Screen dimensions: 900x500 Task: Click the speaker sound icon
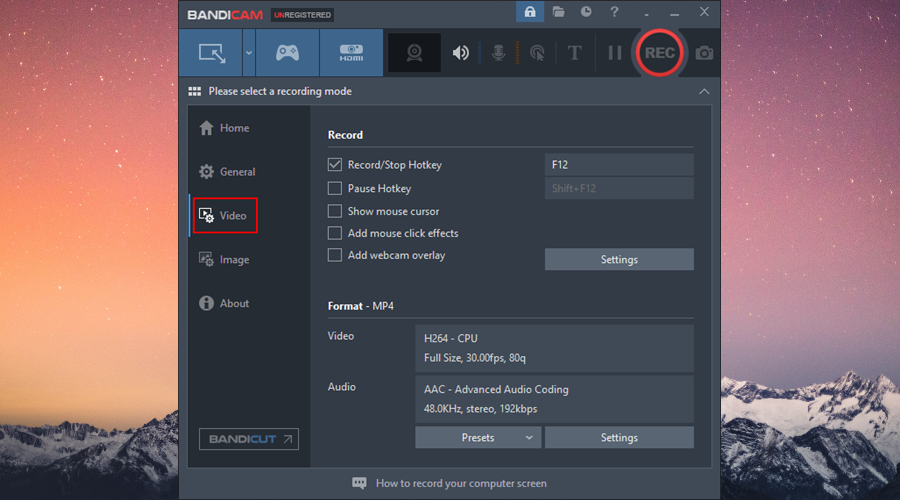(460, 53)
